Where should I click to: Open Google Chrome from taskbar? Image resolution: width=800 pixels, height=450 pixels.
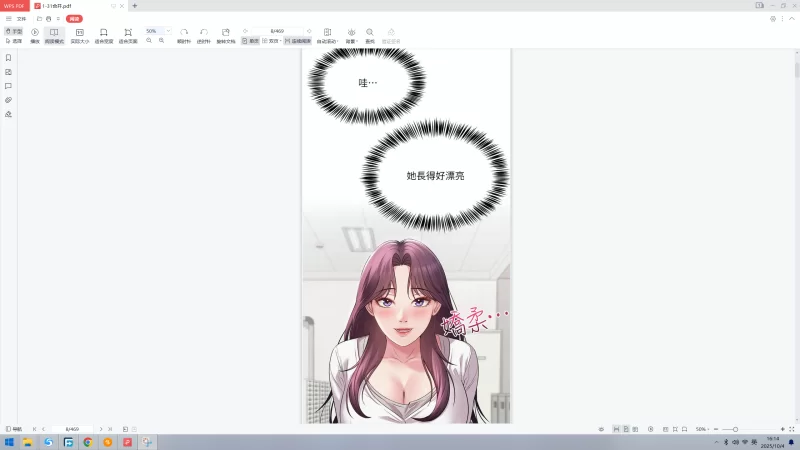click(88, 442)
